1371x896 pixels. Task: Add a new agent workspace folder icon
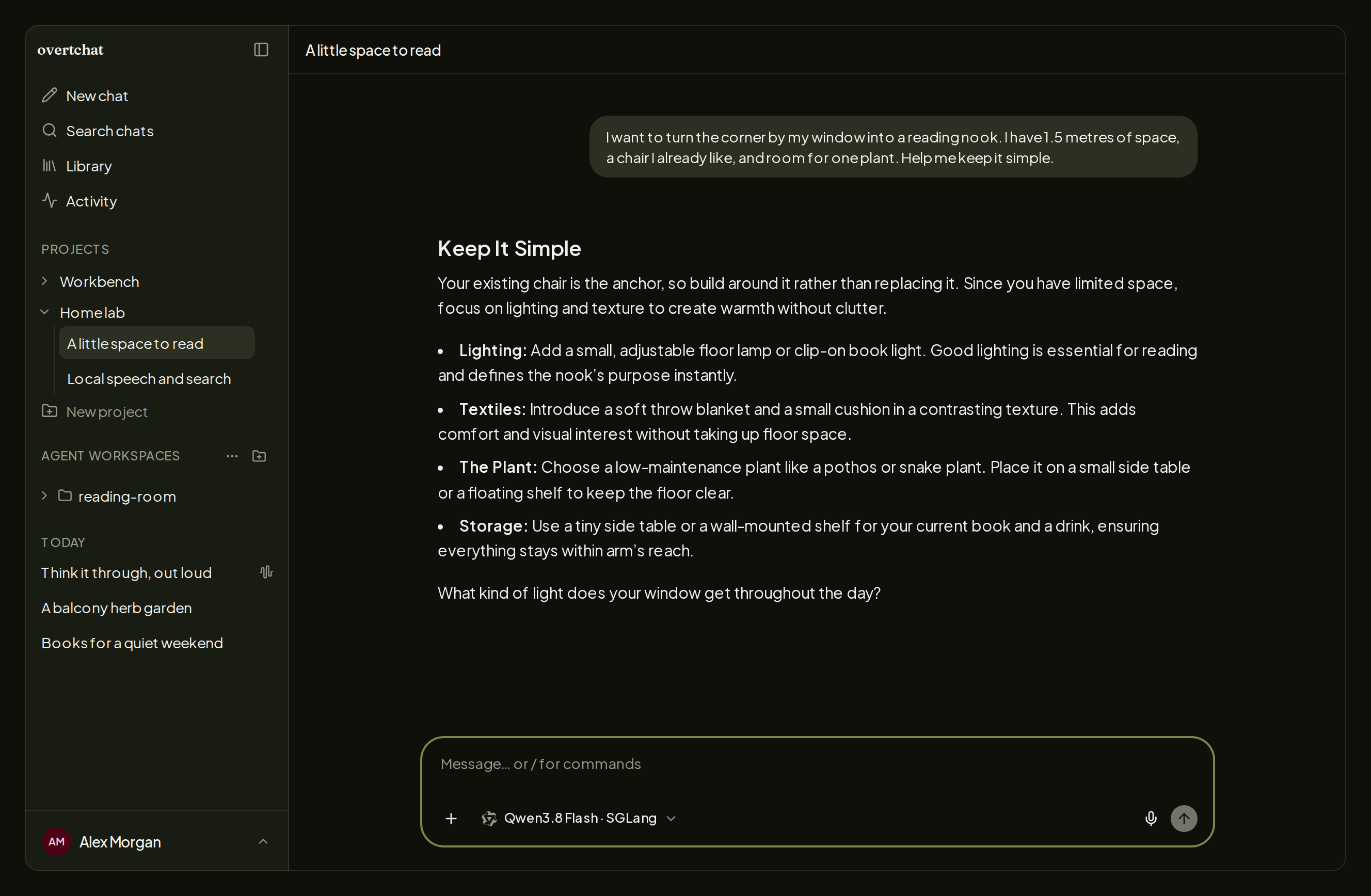259,456
